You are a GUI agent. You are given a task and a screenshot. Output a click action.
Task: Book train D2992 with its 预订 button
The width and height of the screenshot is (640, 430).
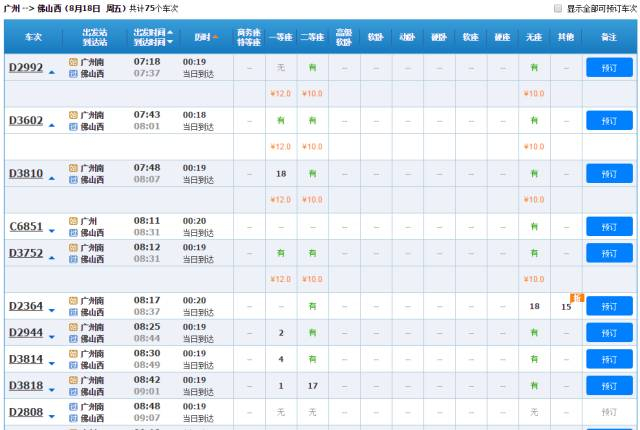click(609, 67)
